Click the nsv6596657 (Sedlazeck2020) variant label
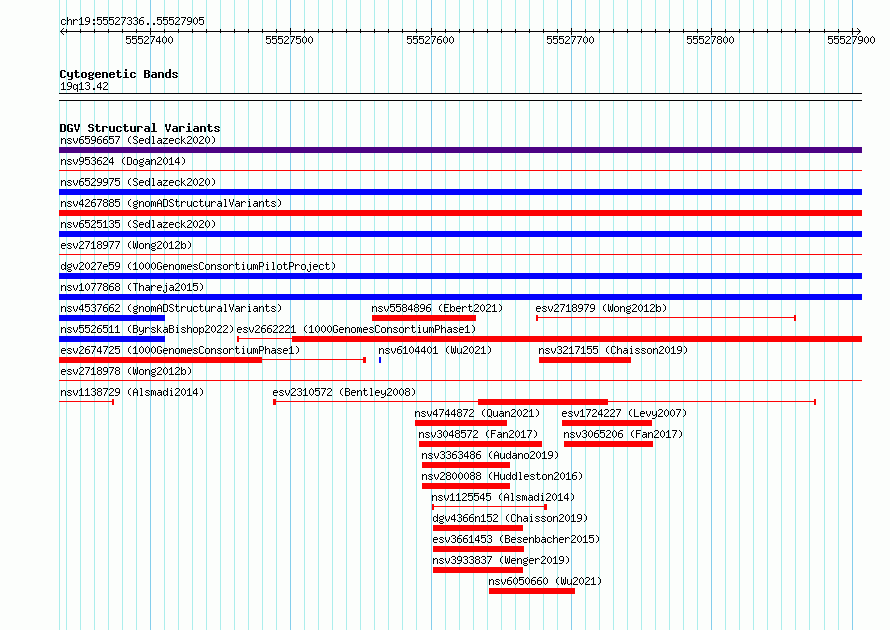This screenshot has height=630, width=890. click(x=138, y=140)
